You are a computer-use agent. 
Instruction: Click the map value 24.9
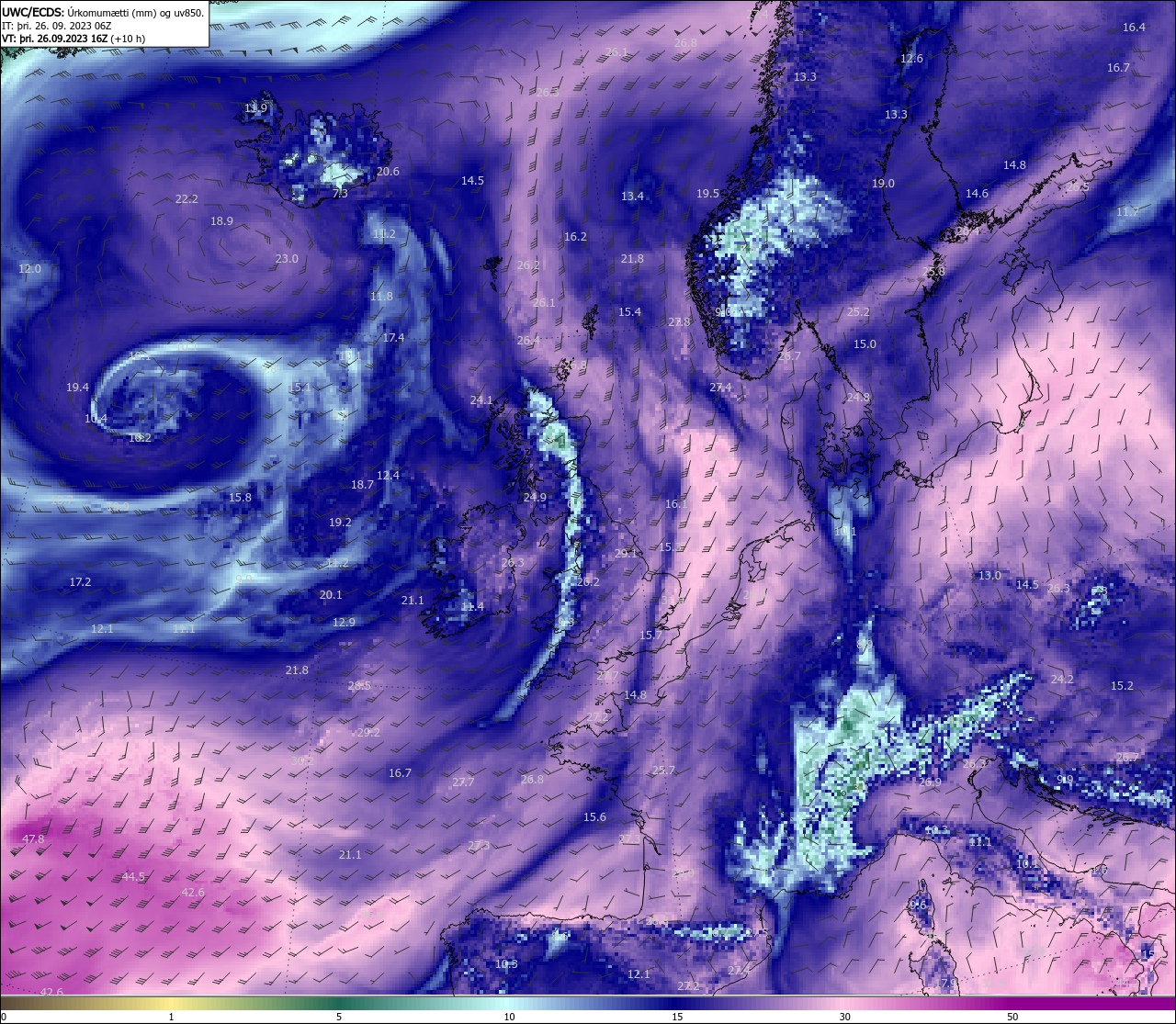[535, 498]
